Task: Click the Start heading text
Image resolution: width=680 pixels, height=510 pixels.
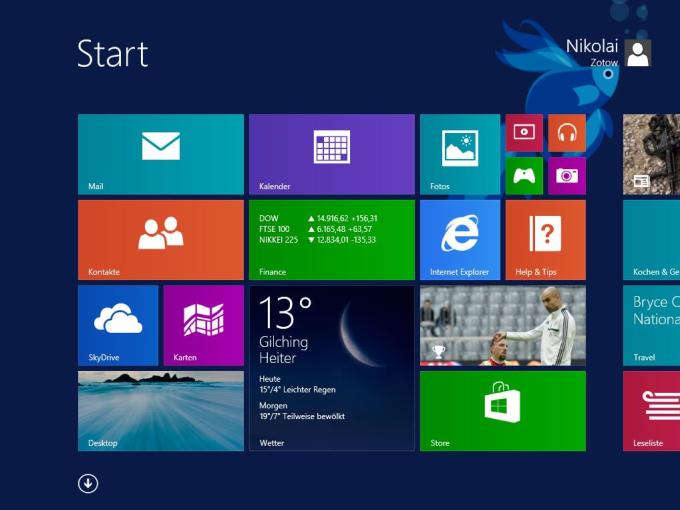Action: click(113, 54)
